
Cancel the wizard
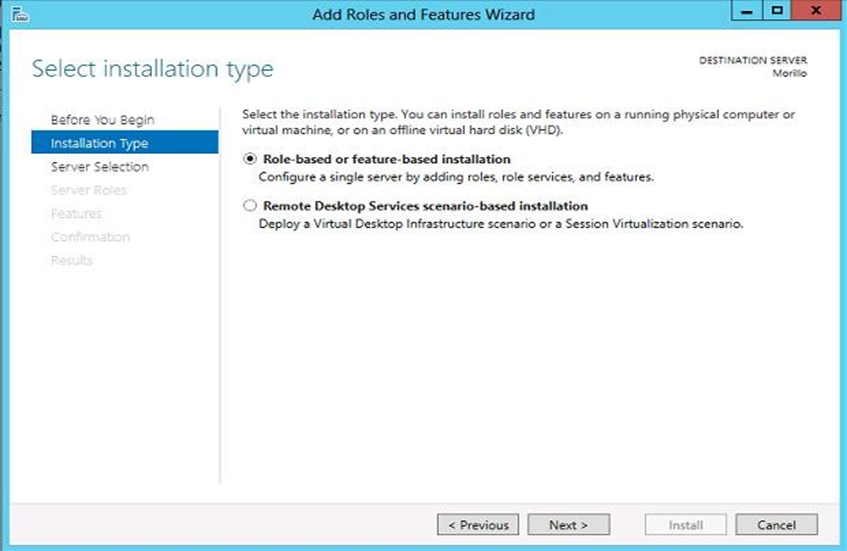(776, 525)
